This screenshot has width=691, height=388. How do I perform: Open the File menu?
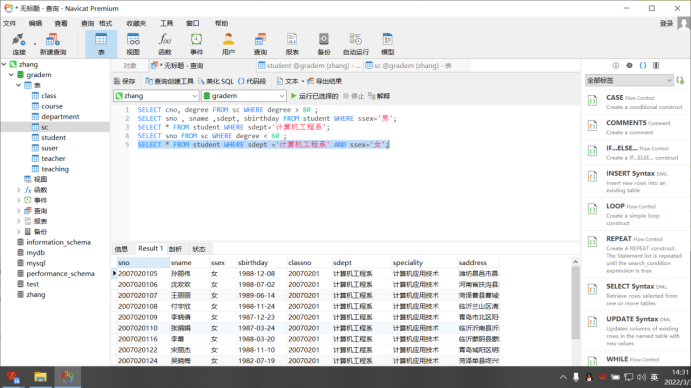coord(10,23)
